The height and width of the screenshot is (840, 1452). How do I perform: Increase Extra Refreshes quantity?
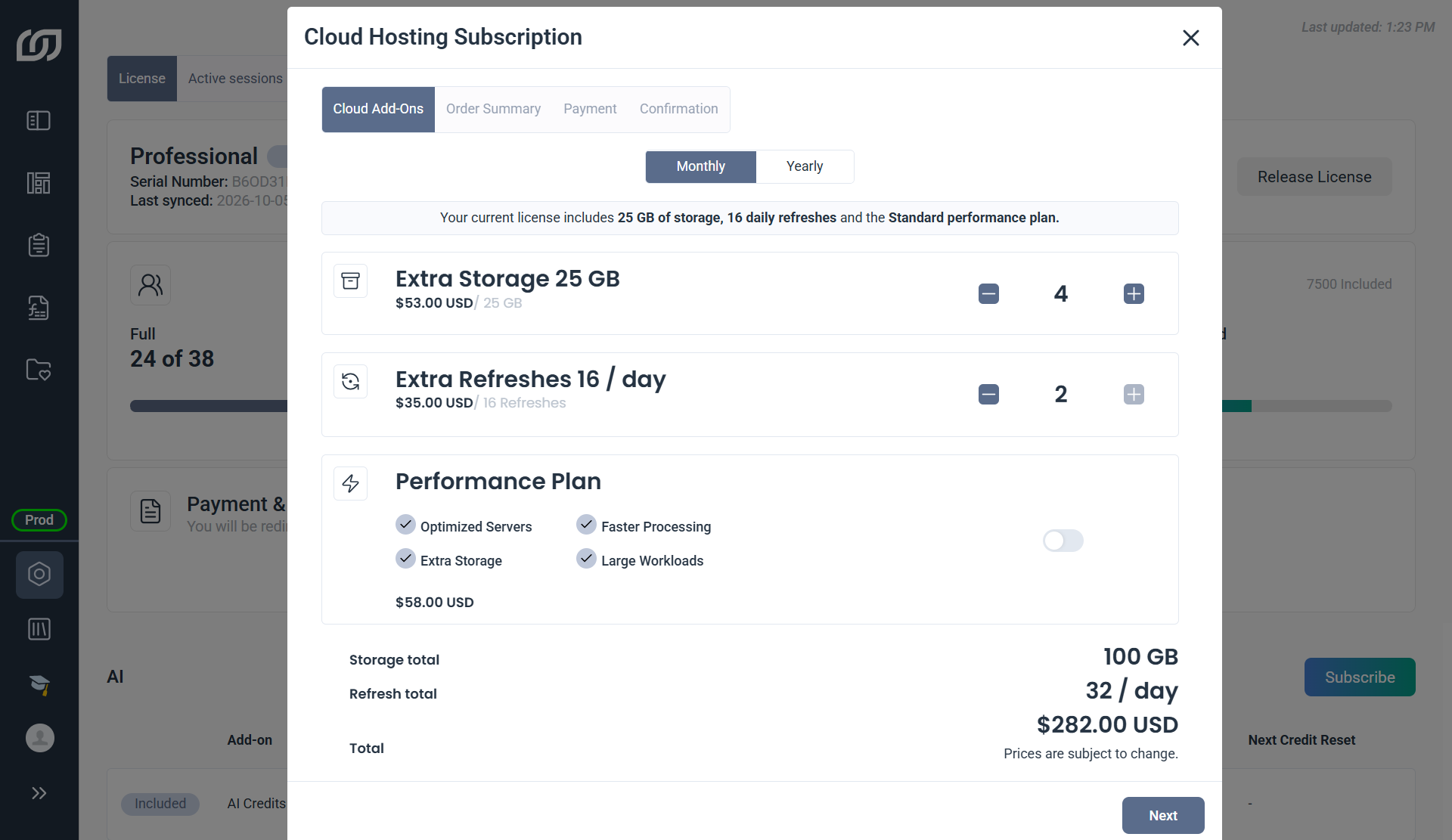pos(1134,395)
